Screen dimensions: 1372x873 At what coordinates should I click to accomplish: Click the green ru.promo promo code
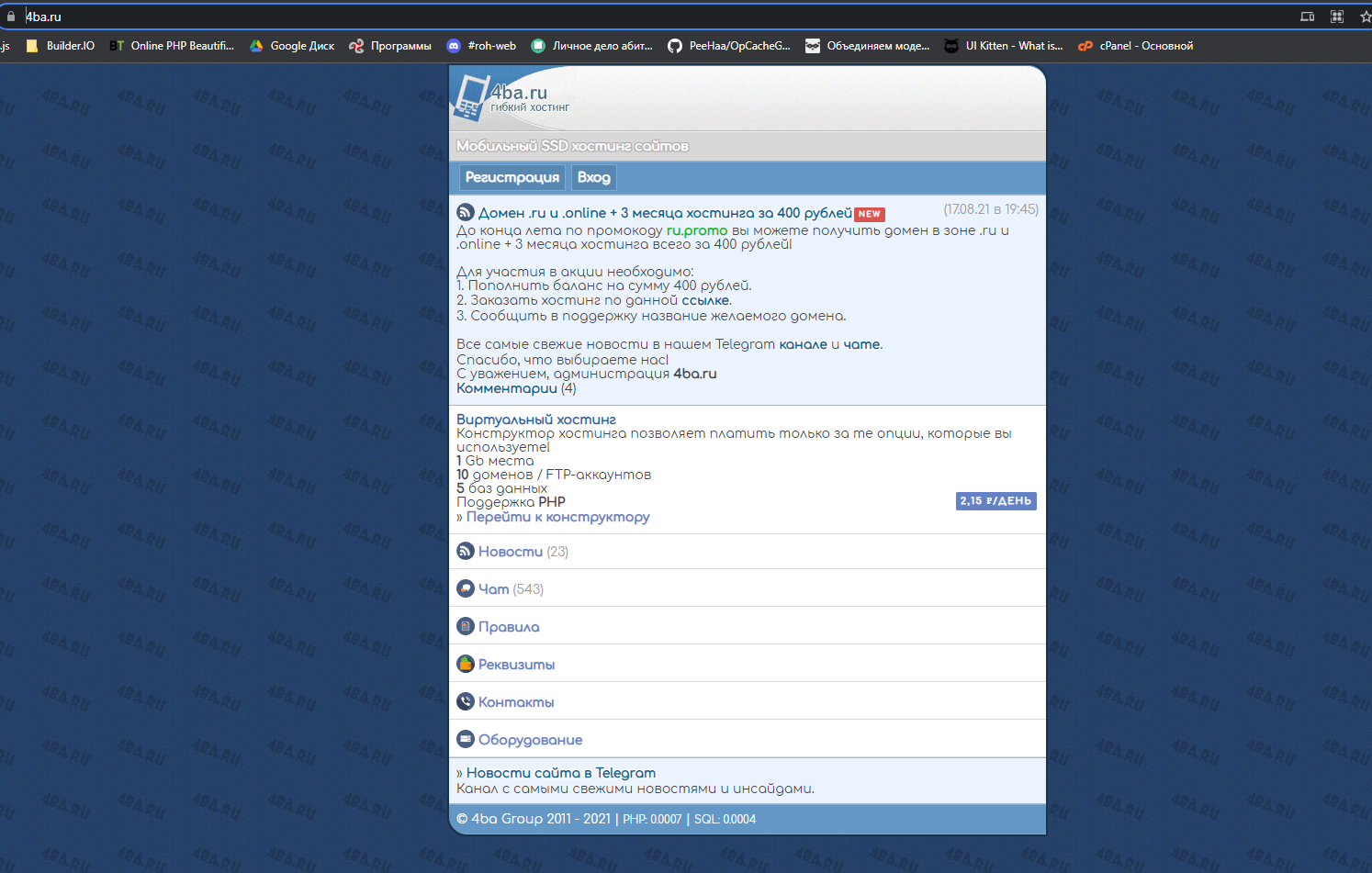click(696, 230)
